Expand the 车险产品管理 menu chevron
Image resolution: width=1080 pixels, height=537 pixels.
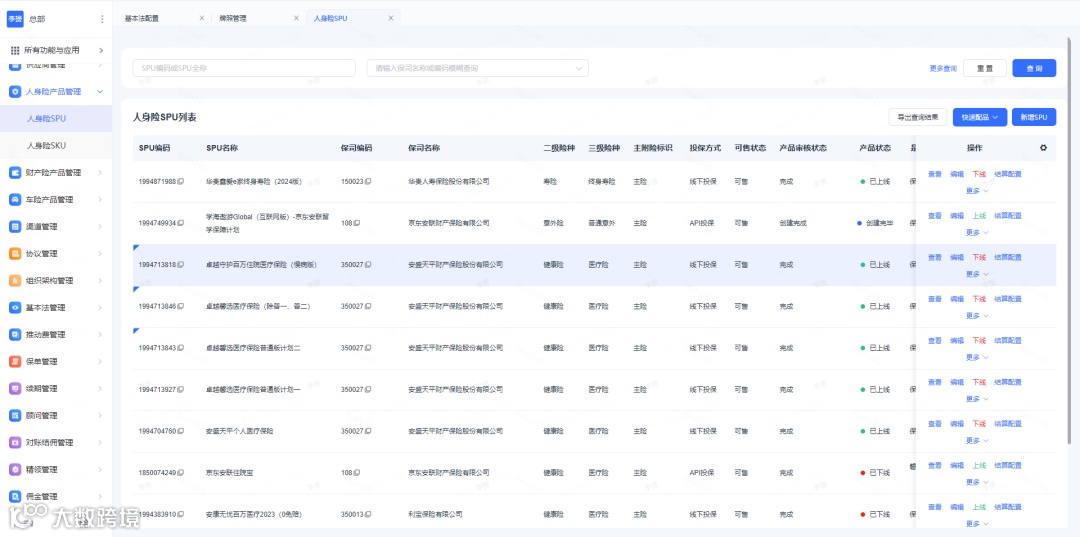(x=100, y=200)
